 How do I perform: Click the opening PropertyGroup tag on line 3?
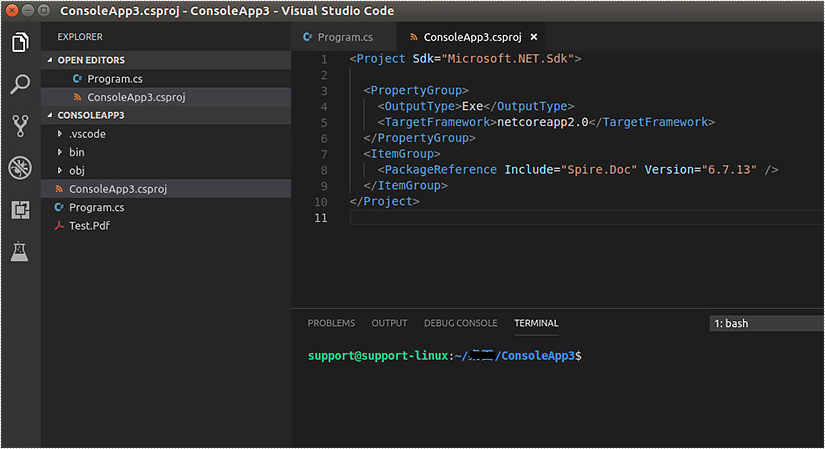pos(416,91)
